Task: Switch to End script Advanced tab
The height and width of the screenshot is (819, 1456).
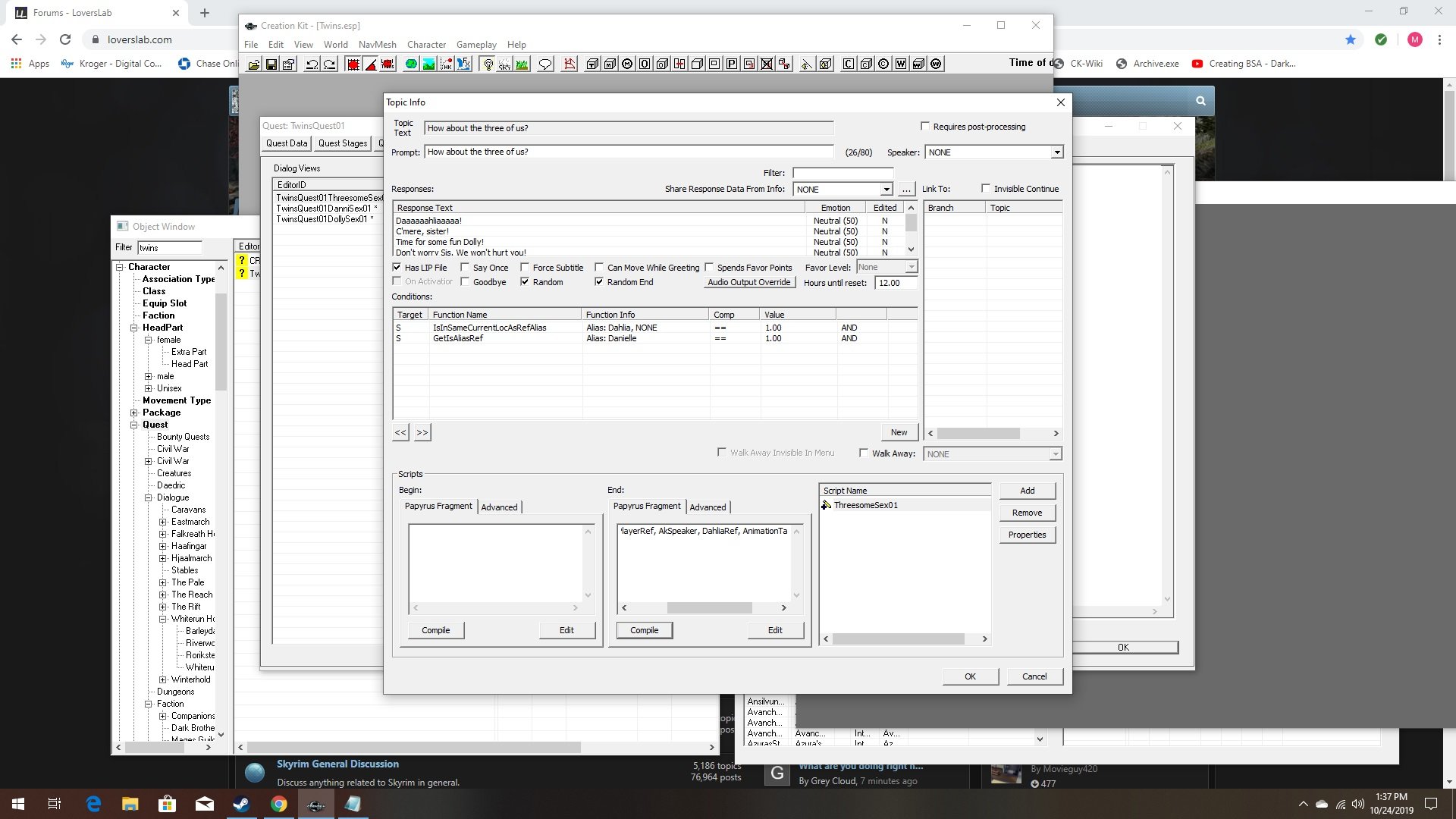Action: 708,507
